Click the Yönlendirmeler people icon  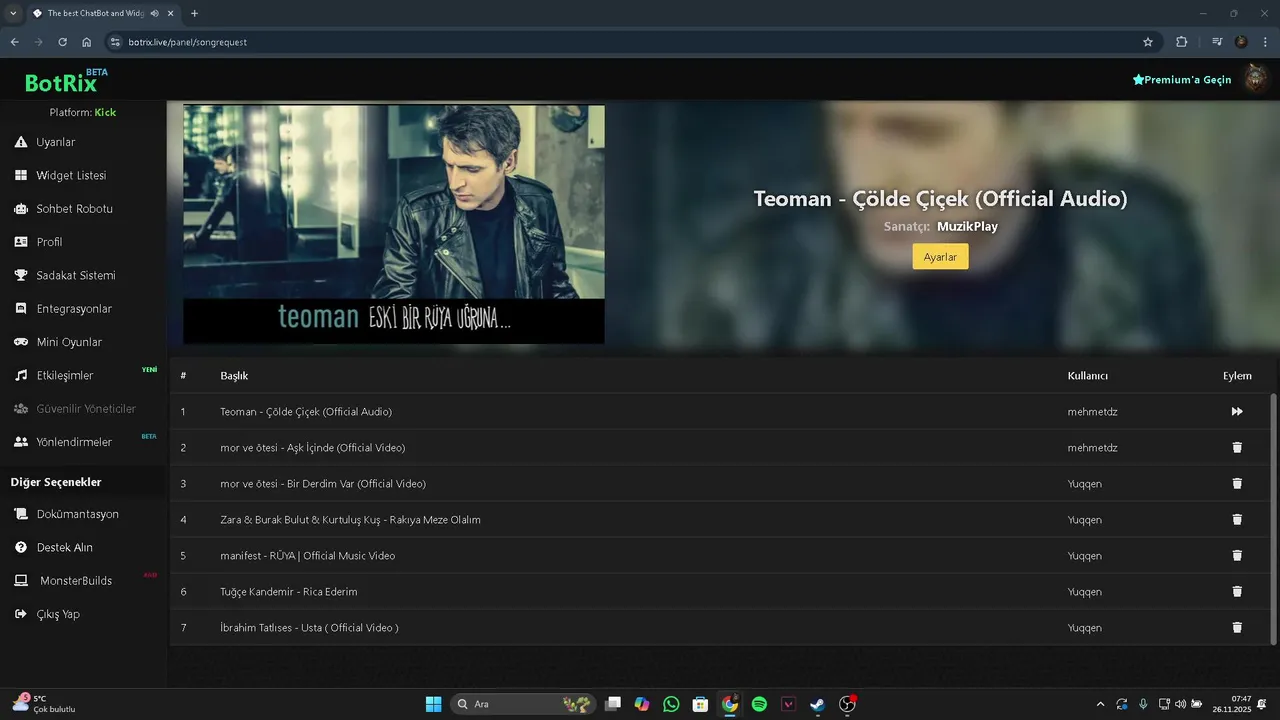click(20, 442)
